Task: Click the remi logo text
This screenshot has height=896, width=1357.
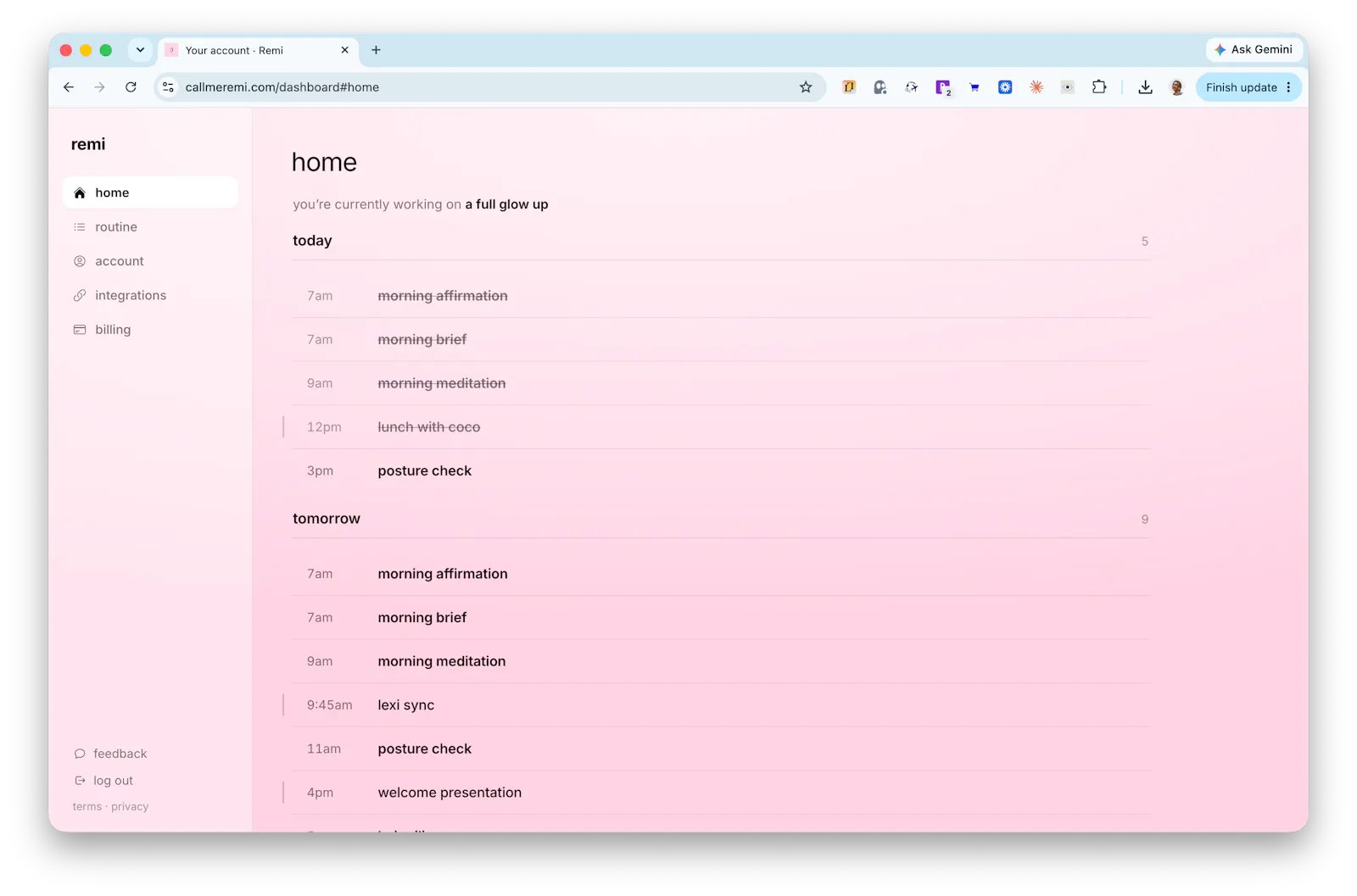Action: point(88,144)
